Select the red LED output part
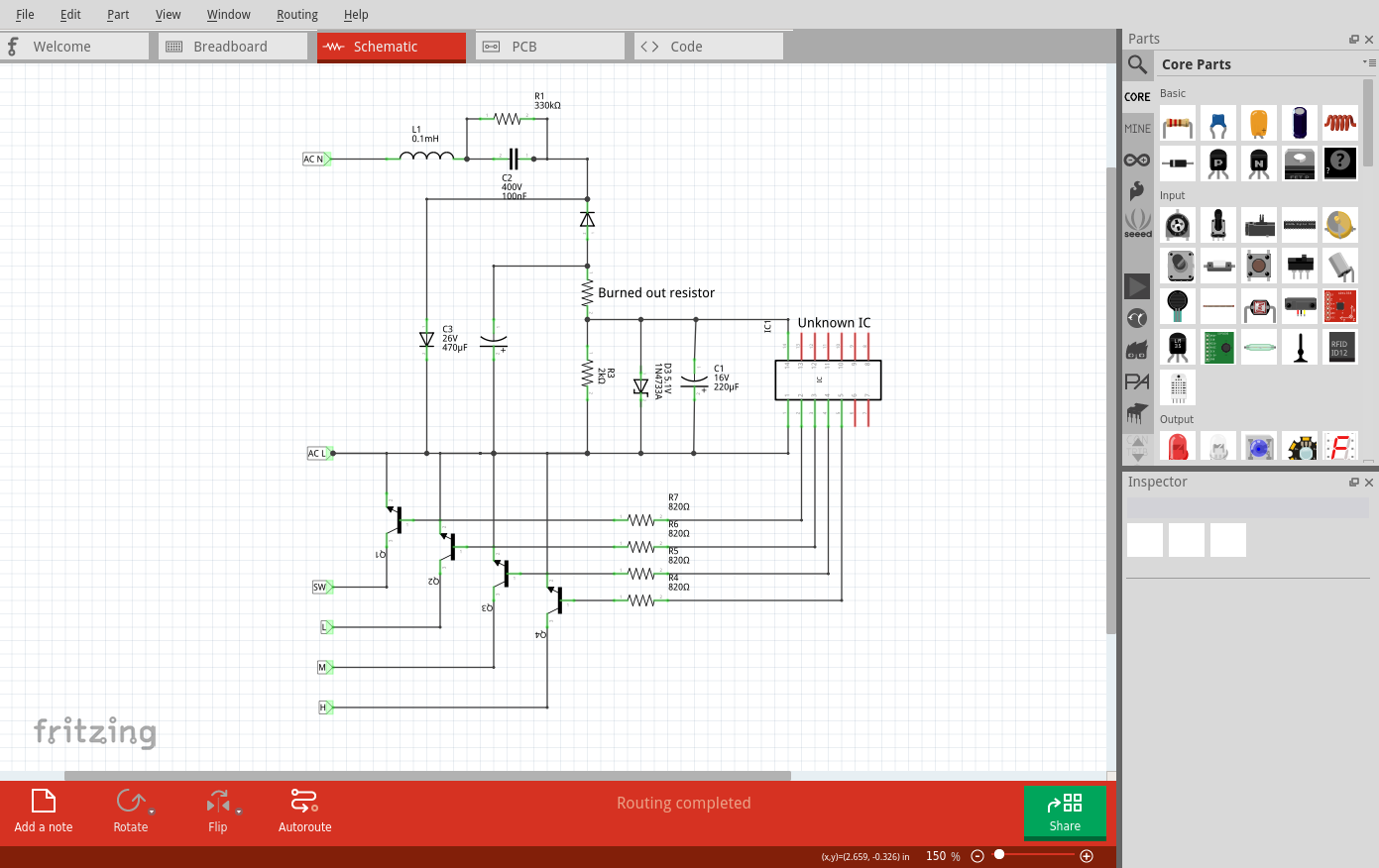1379x868 pixels. (1178, 448)
